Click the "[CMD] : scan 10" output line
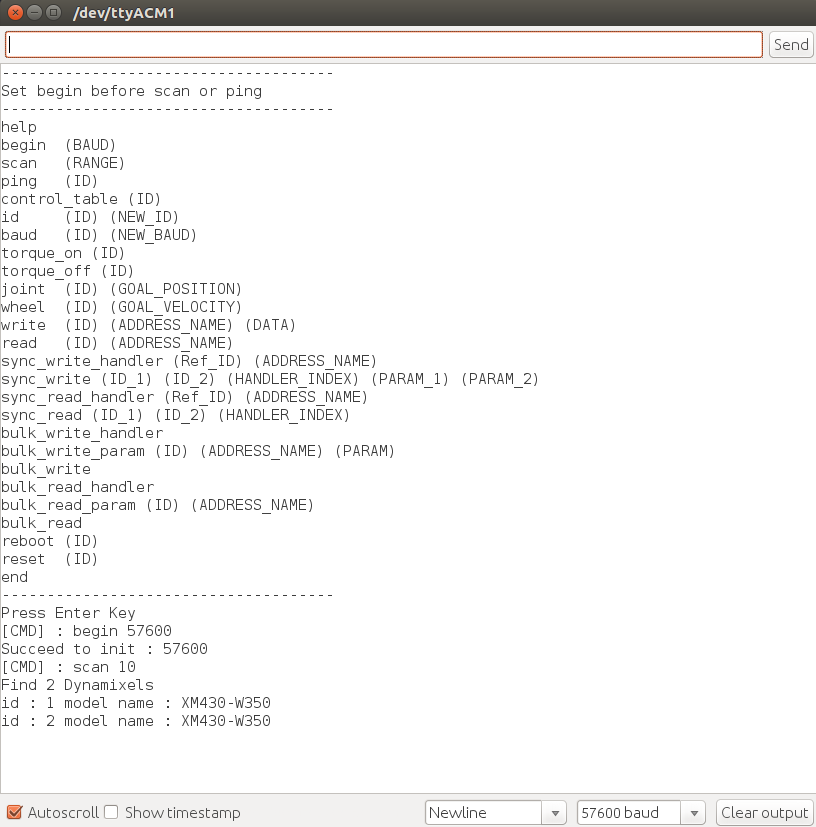The width and height of the screenshot is (816, 827). [x=68, y=667]
